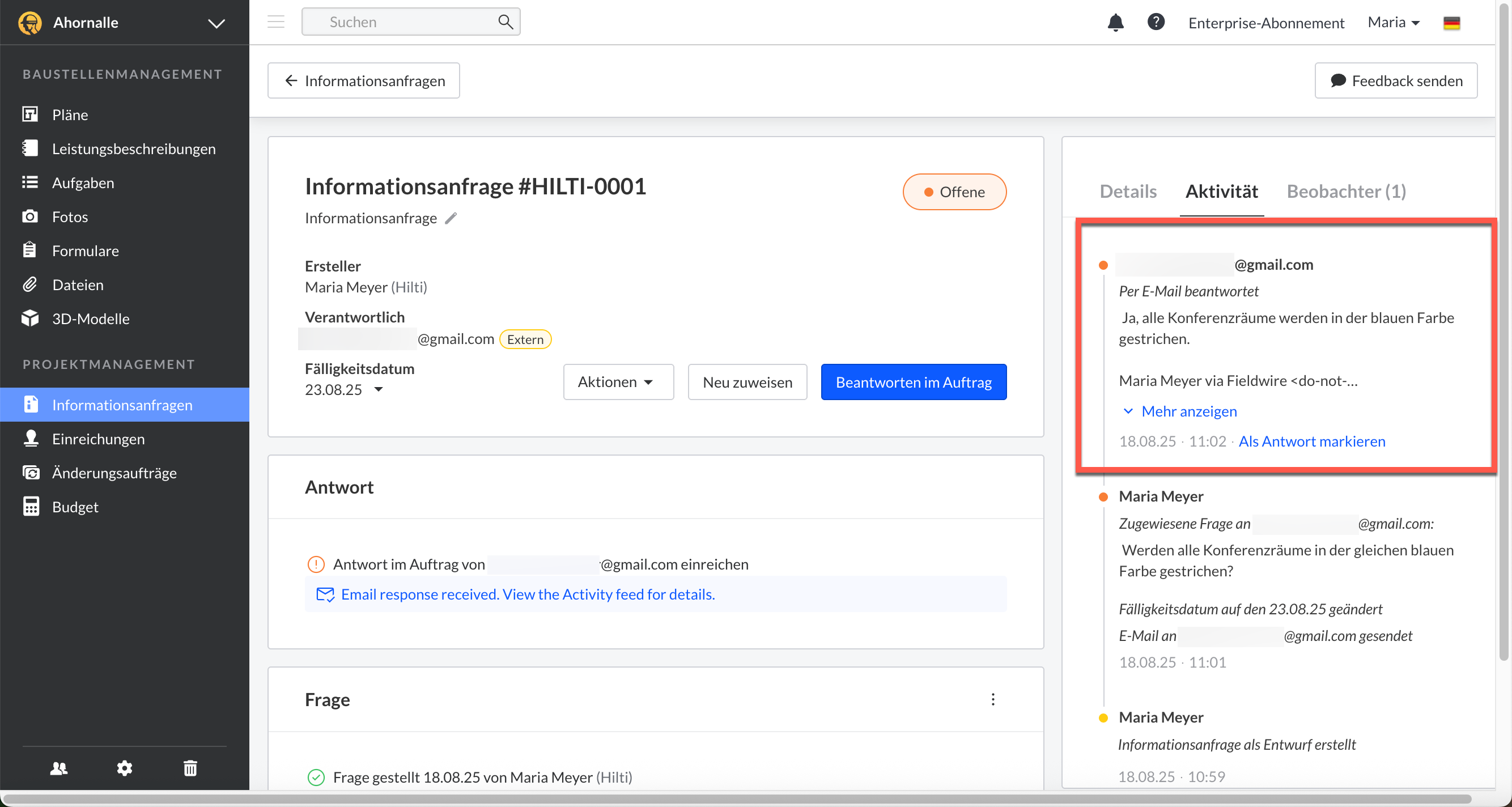Open the help question mark icon
Image resolution: width=1512 pixels, height=807 pixels.
1156,22
